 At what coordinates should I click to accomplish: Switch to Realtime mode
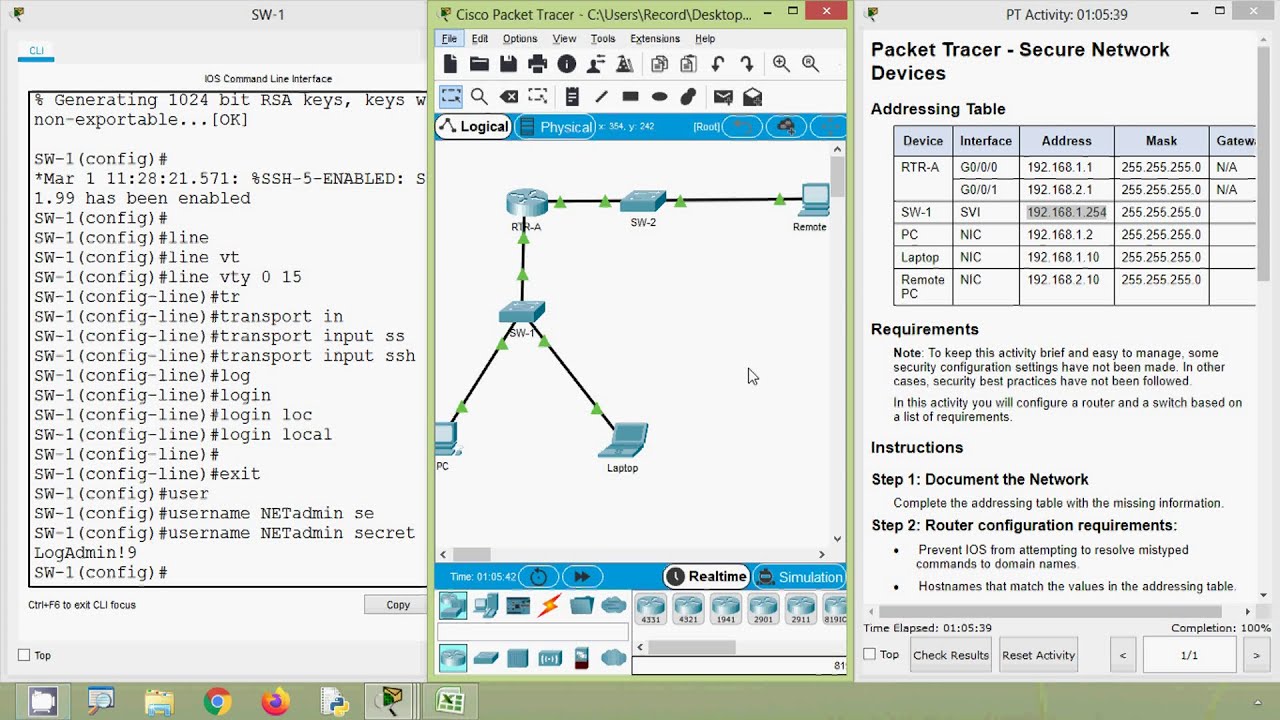707,576
